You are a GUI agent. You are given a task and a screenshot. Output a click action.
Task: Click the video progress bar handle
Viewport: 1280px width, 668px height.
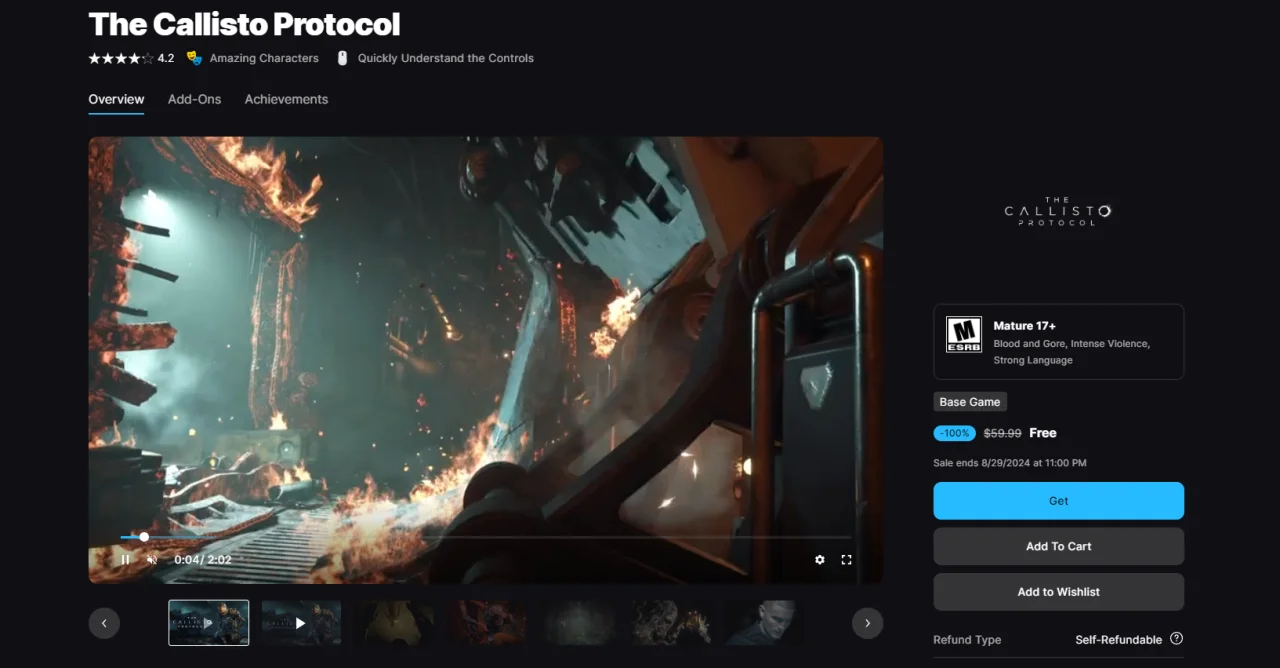tap(144, 537)
